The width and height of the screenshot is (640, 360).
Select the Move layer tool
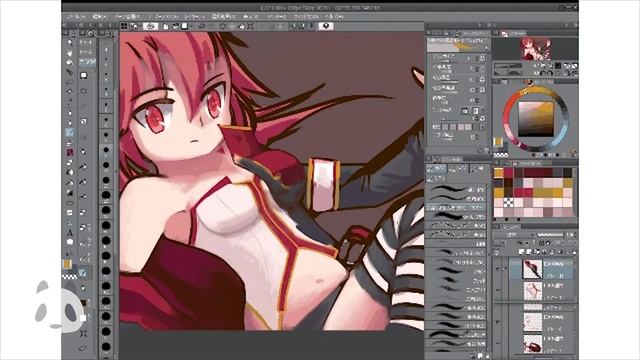(x=70, y=72)
